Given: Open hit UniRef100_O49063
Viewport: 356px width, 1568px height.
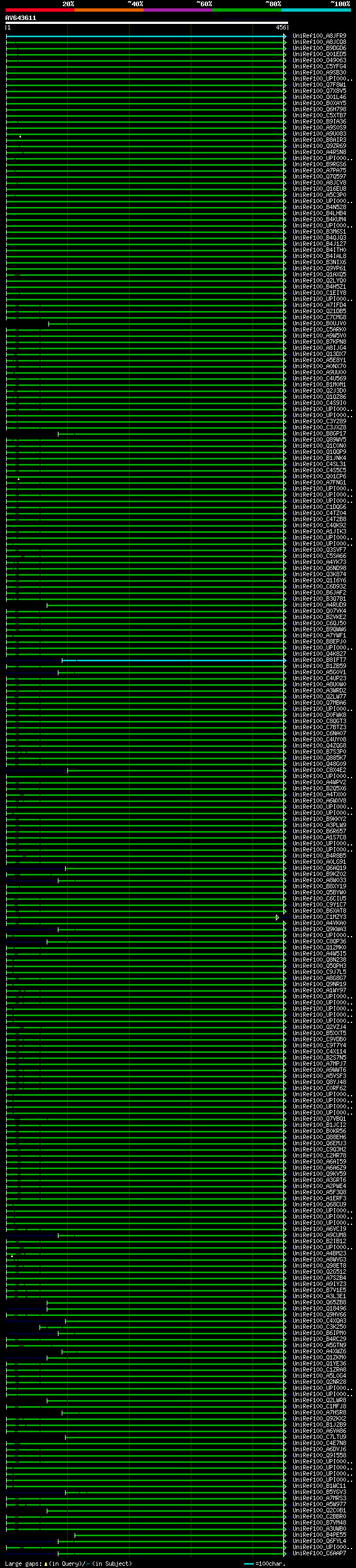Looking at the screenshot, I should pyautogui.click(x=319, y=60).
